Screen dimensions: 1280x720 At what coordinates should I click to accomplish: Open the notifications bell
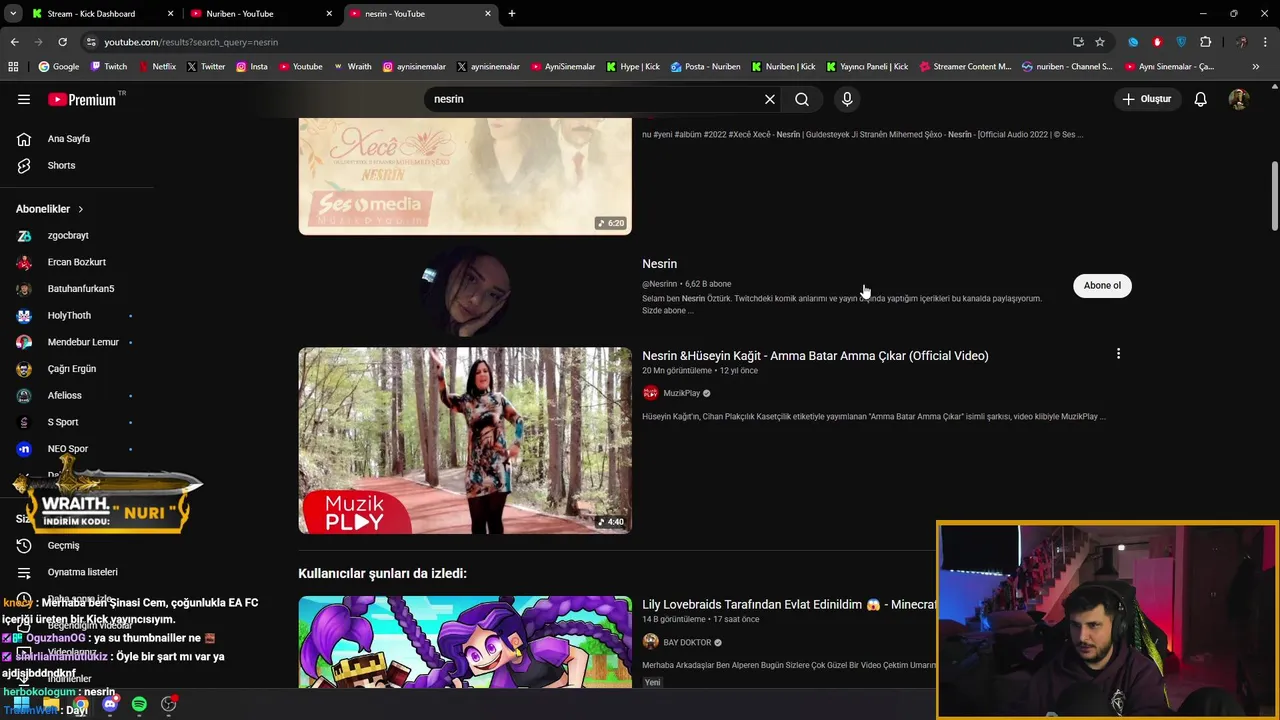click(1201, 99)
